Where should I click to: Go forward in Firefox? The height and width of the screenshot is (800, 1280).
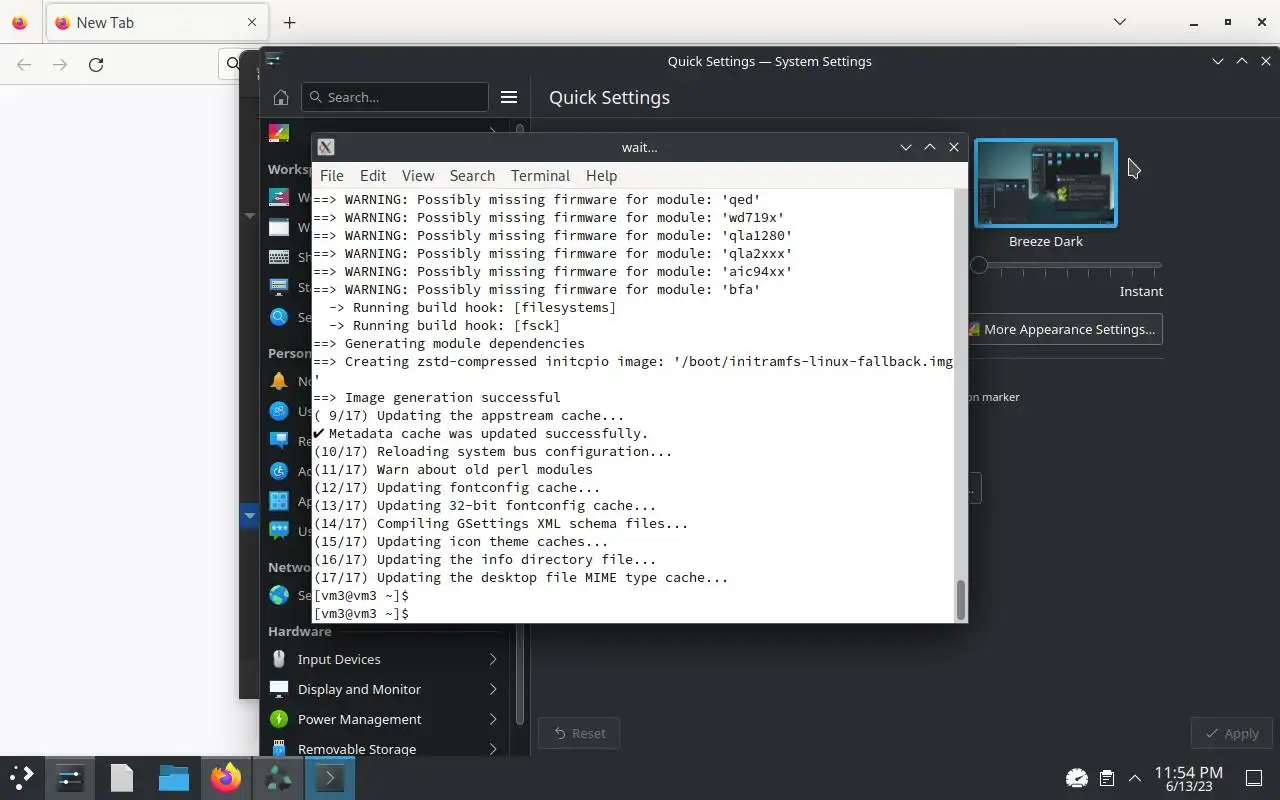coord(60,64)
